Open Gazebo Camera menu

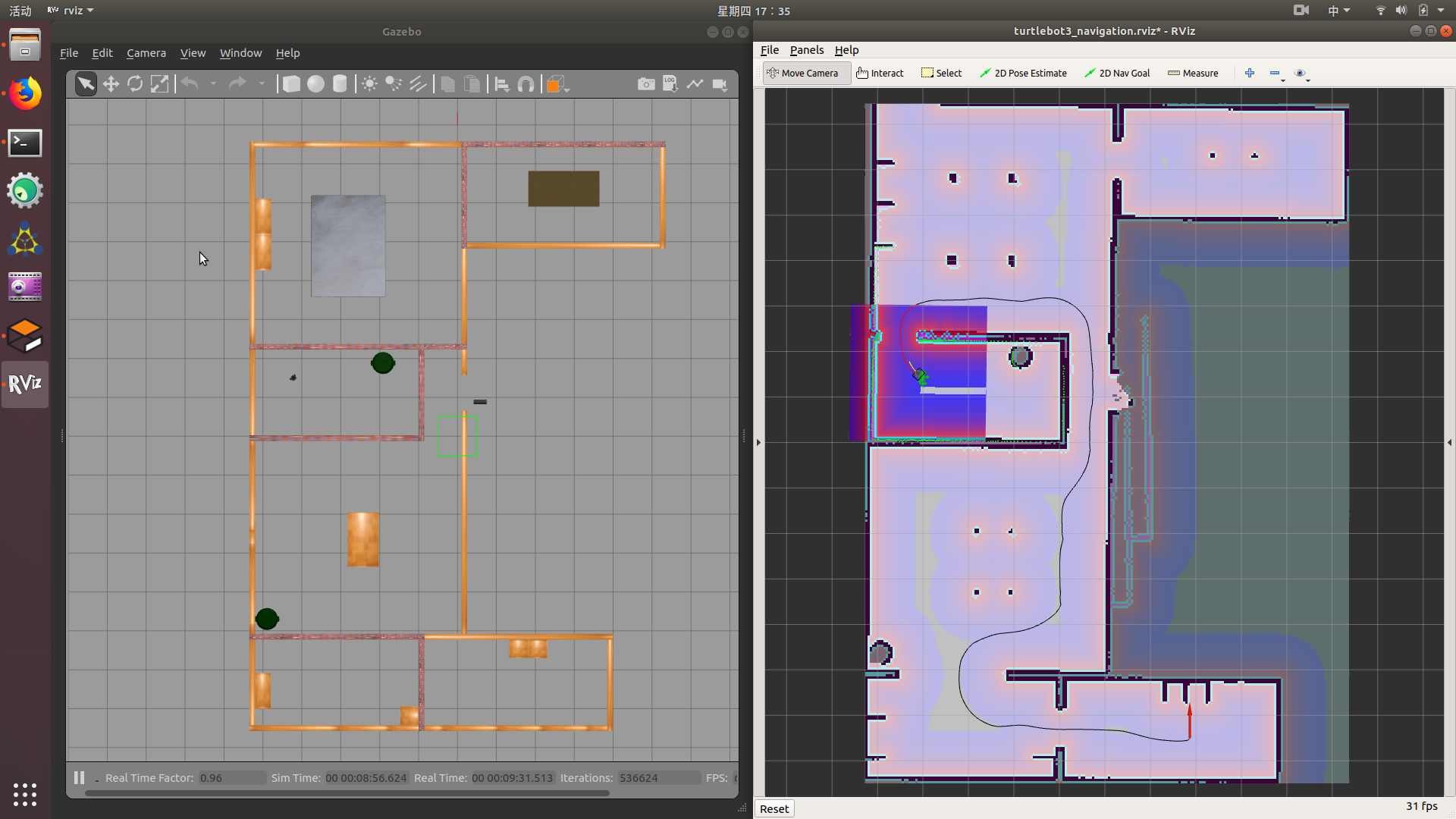[146, 53]
